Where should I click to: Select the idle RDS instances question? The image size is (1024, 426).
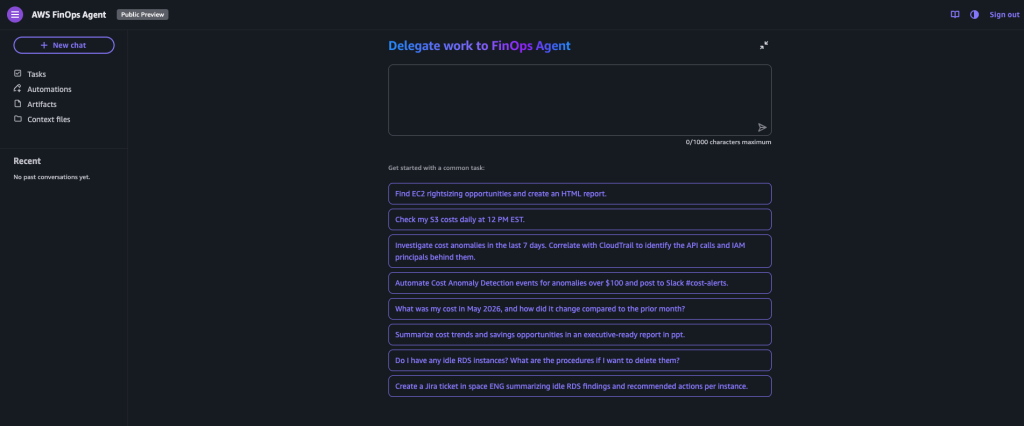click(579, 360)
